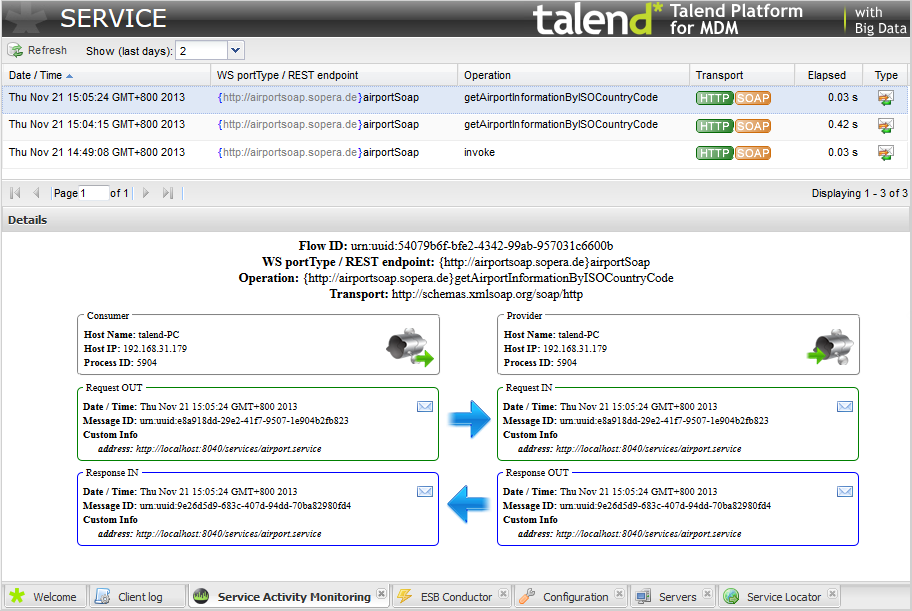Click the 0.42 s elapsed value

[x=843, y=125]
